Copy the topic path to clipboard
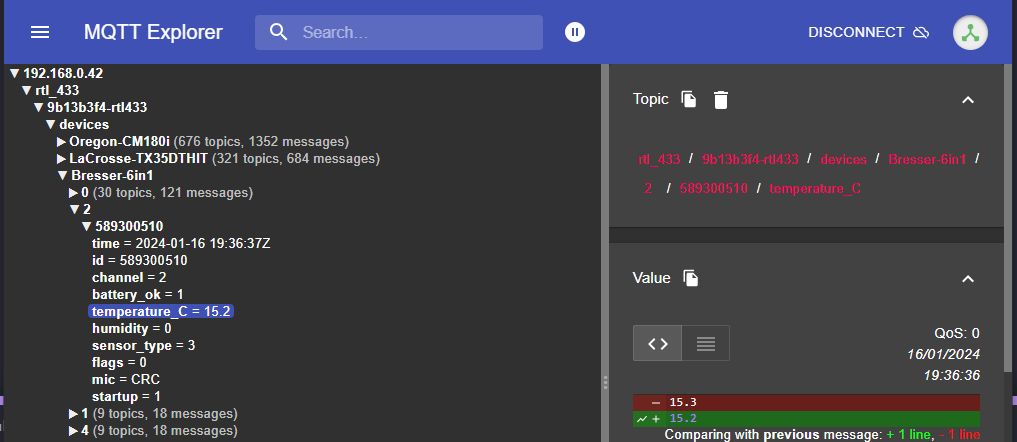This screenshot has height=442, width=1017. click(x=688, y=99)
